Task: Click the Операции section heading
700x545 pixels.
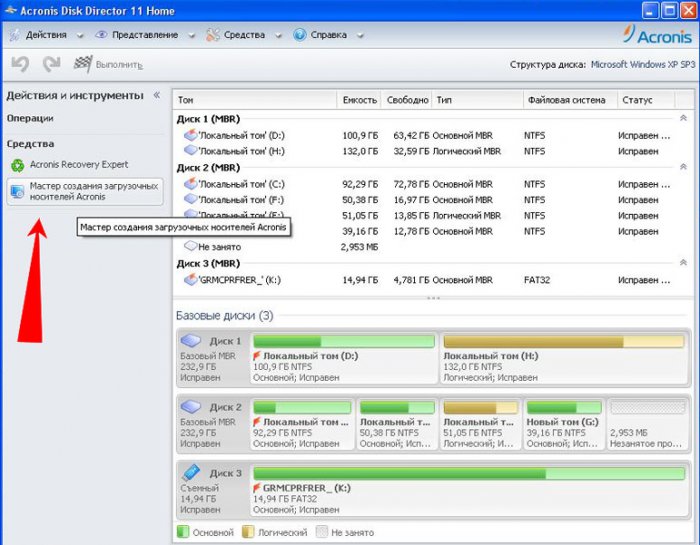Action: click(30, 119)
